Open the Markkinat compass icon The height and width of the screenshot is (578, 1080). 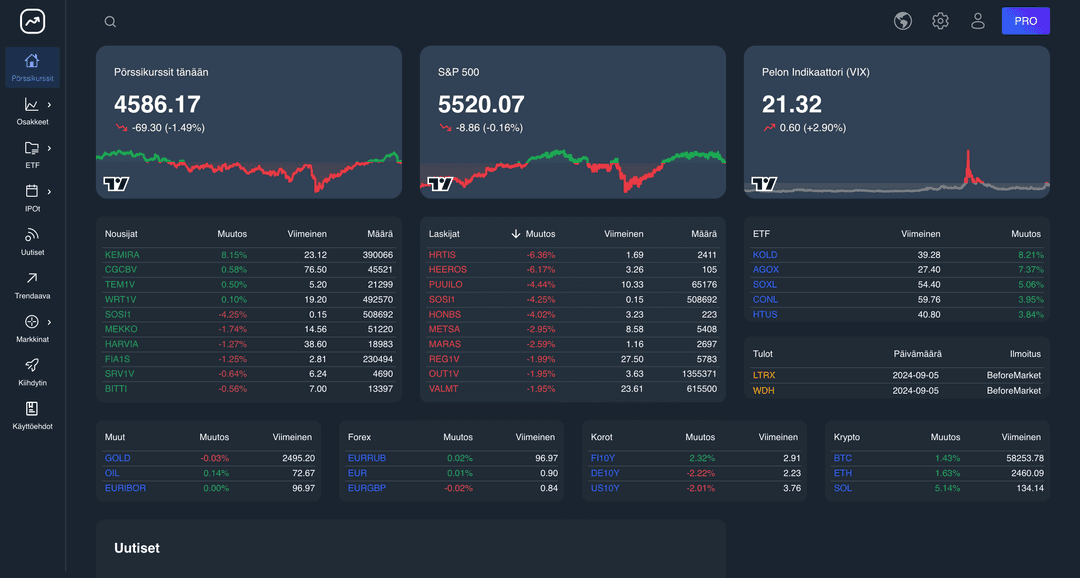point(32,322)
